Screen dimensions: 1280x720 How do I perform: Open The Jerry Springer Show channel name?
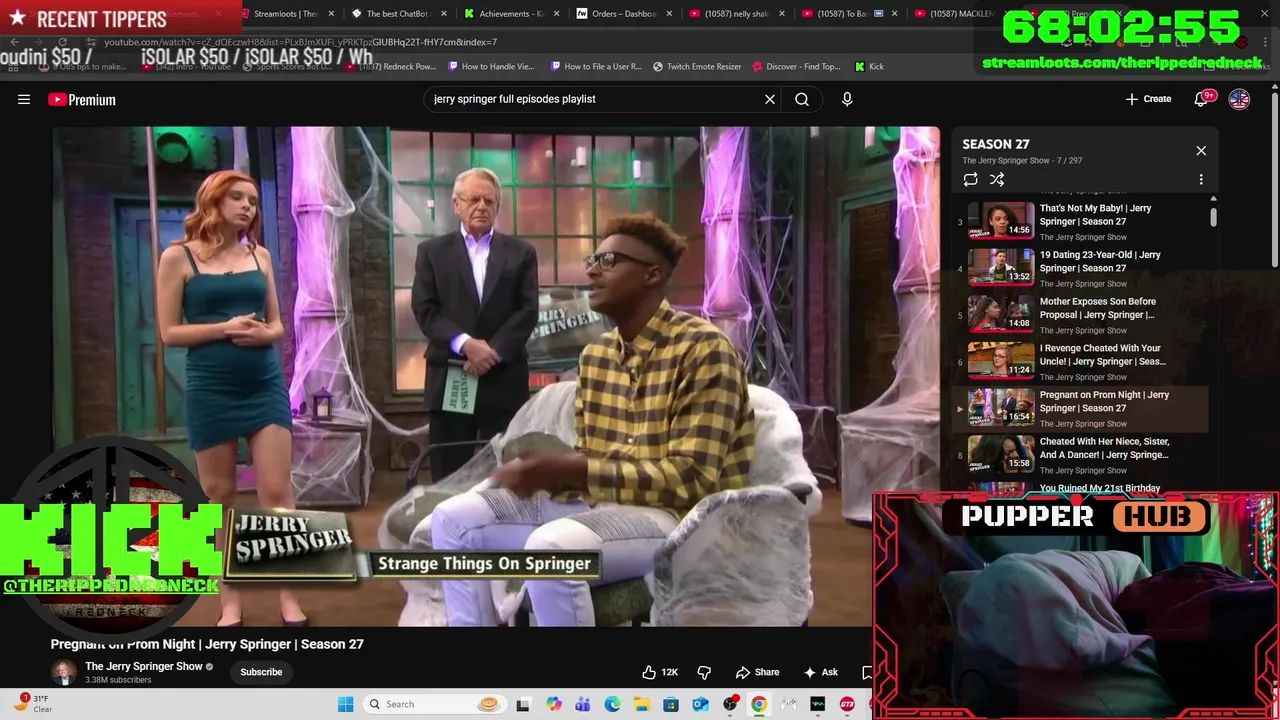click(144, 666)
